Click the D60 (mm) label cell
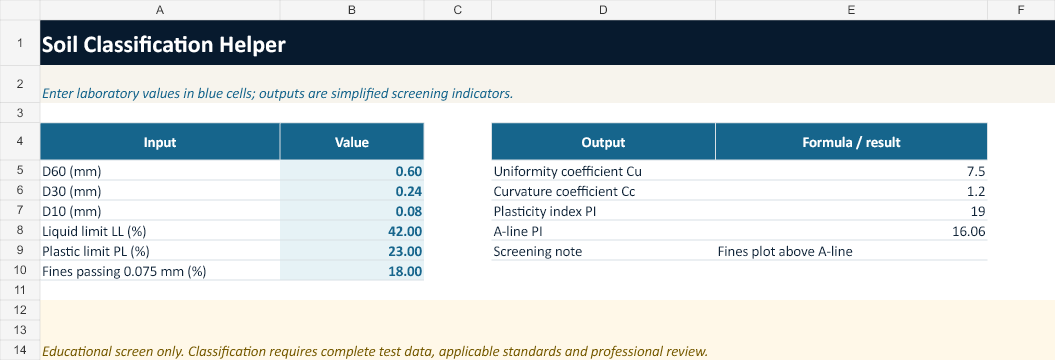Screen dimensions: 1055x360 (x=160, y=171)
